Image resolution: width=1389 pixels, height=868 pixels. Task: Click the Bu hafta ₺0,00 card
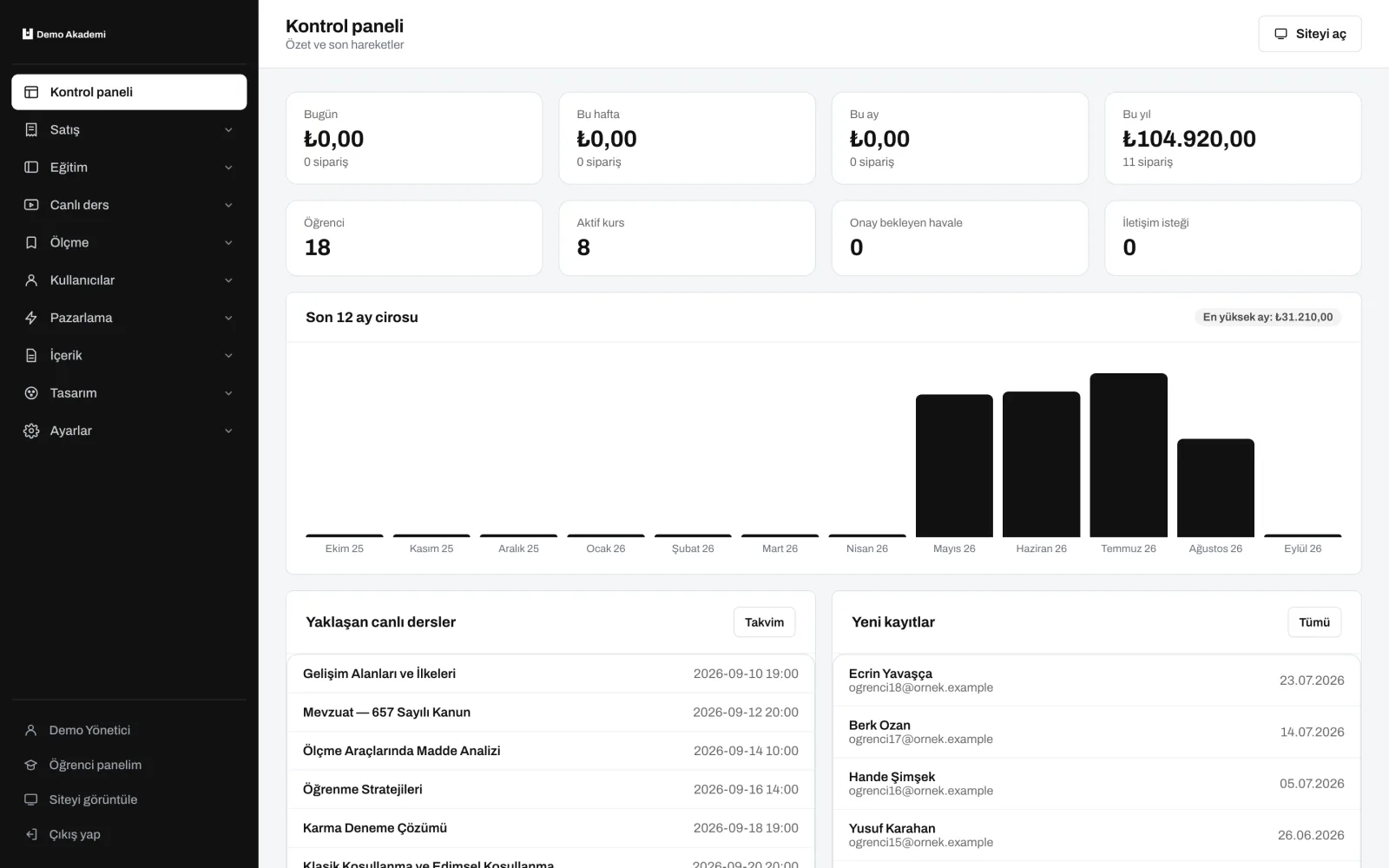pyautogui.click(x=687, y=138)
